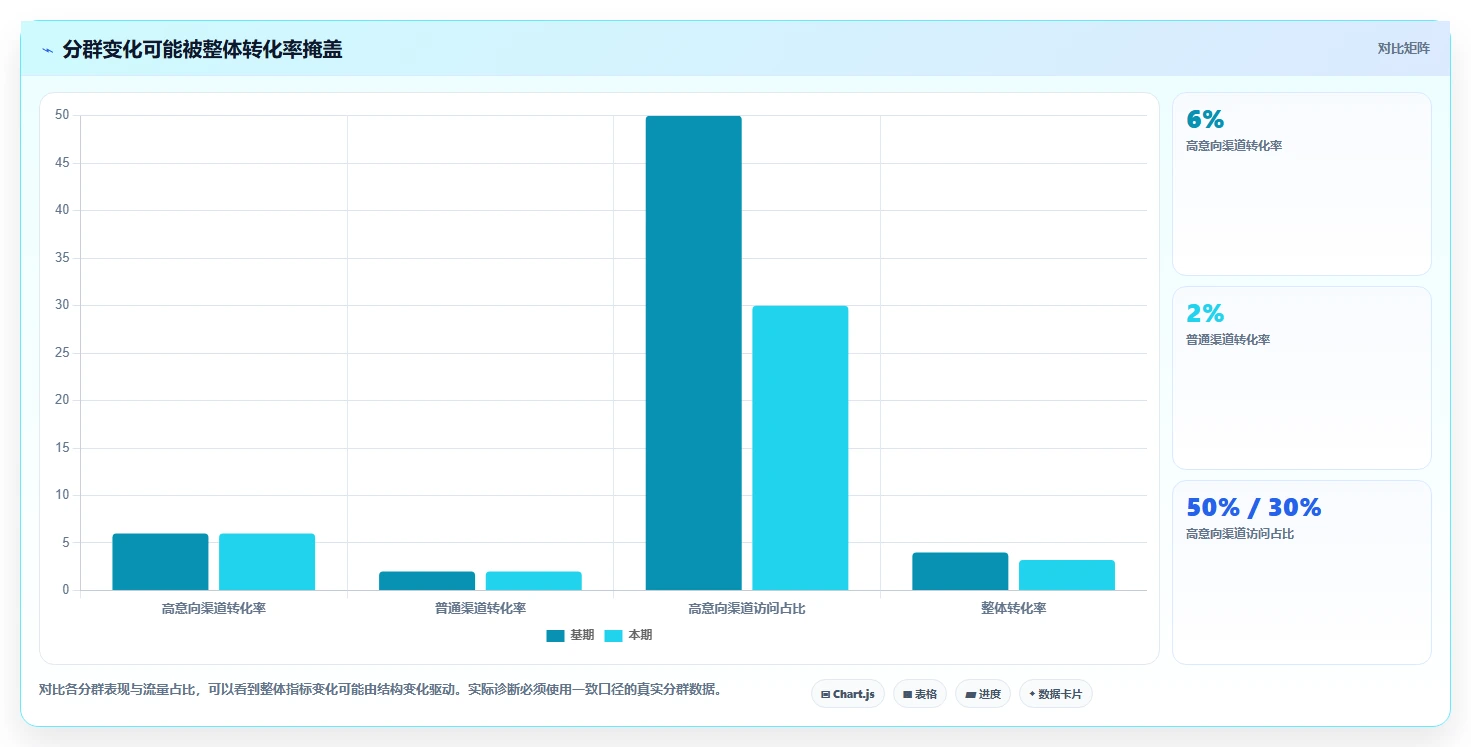Select the Chart.js chip
The image size is (1471, 747).
848,694
